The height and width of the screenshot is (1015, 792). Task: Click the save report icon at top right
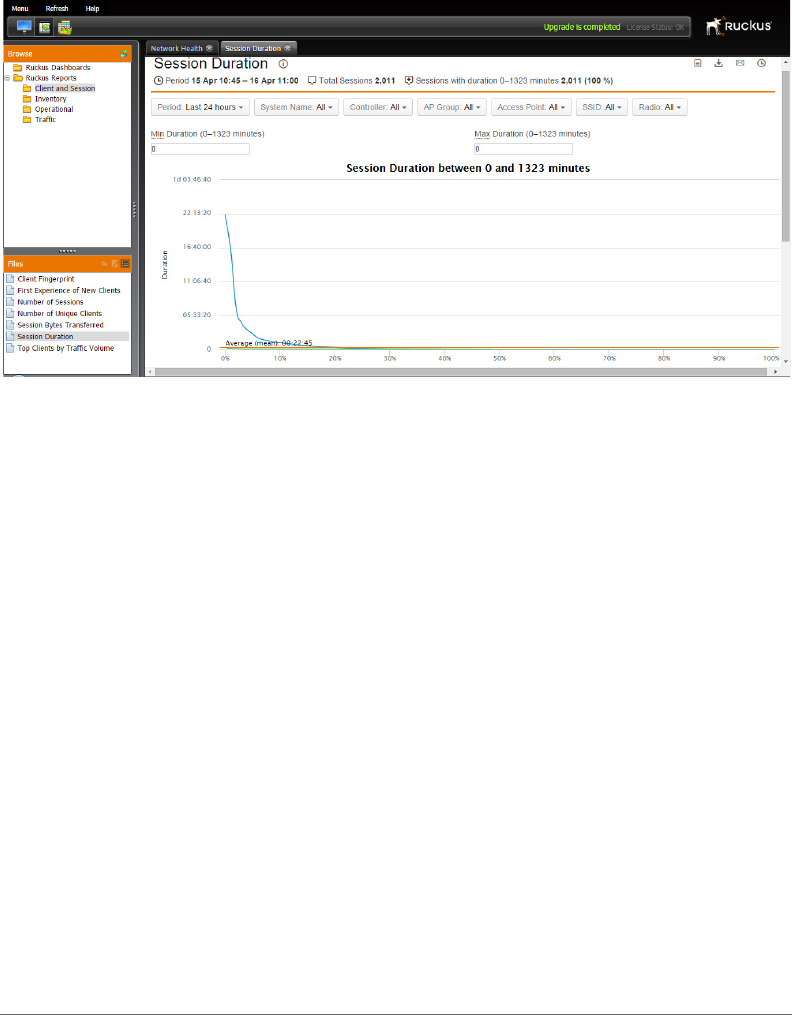tap(698, 63)
